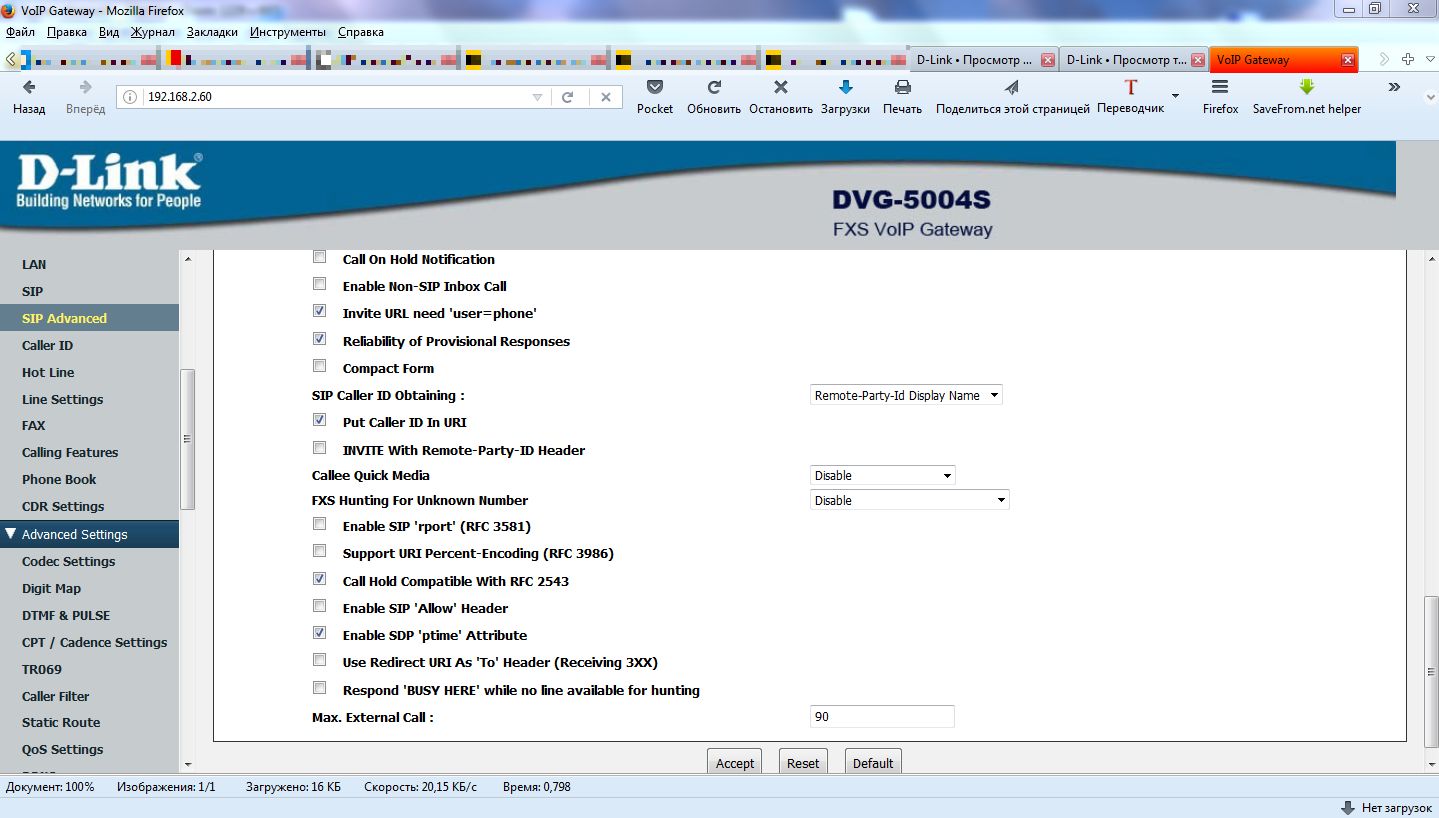
Task: Go to Line Settings page
Action: pyautogui.click(x=62, y=399)
